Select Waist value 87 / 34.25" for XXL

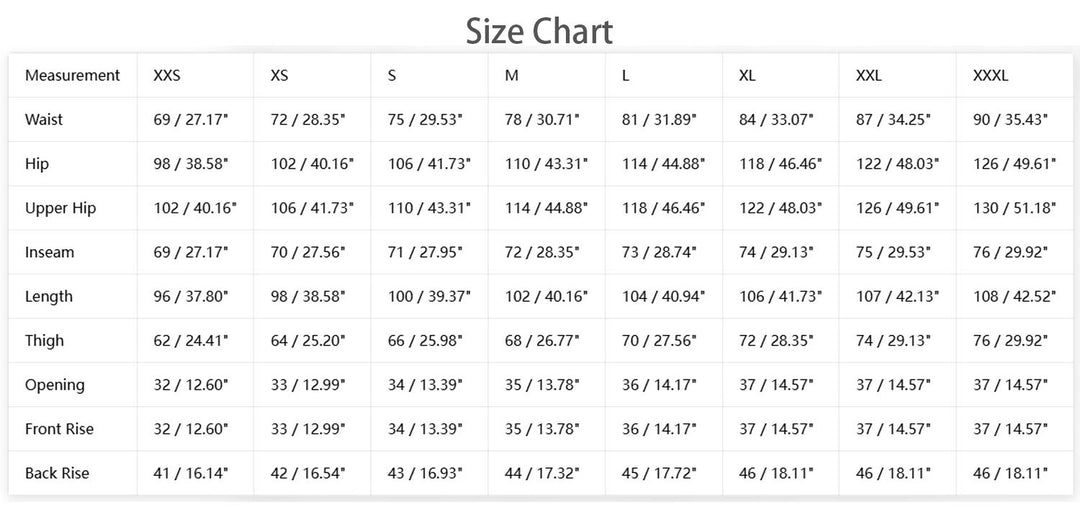click(893, 119)
